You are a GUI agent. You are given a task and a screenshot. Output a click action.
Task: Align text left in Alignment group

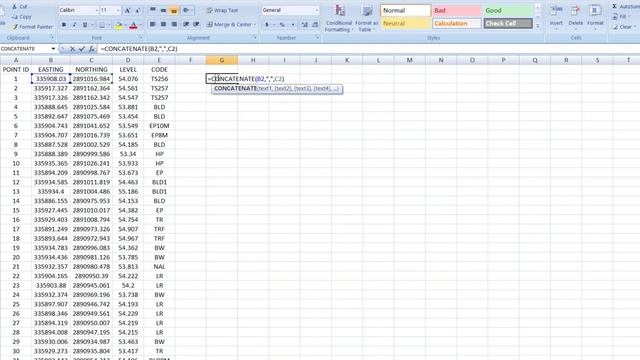pyautogui.click(x=153, y=24)
